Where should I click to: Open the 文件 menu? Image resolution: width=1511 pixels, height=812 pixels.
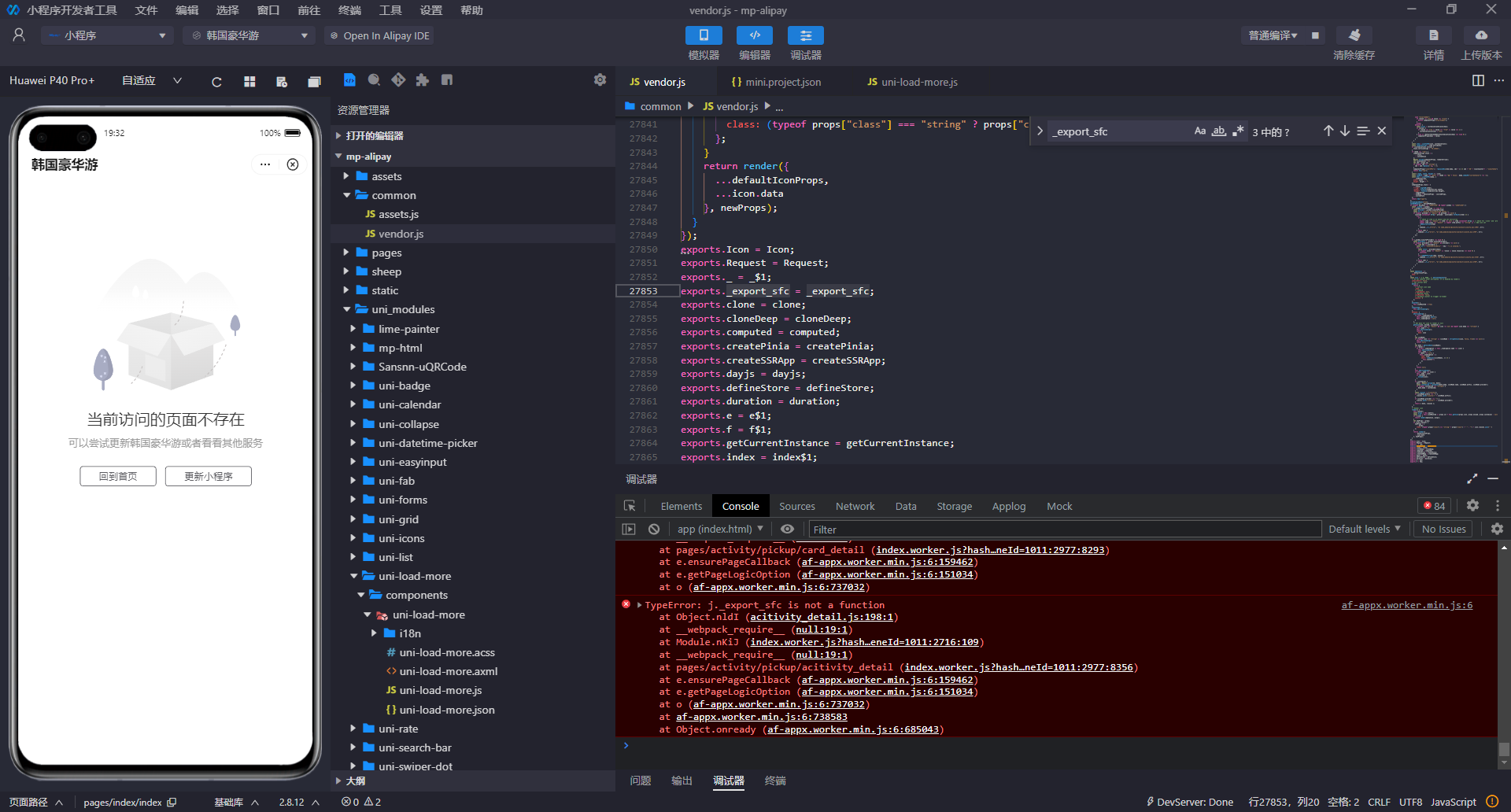(x=146, y=10)
